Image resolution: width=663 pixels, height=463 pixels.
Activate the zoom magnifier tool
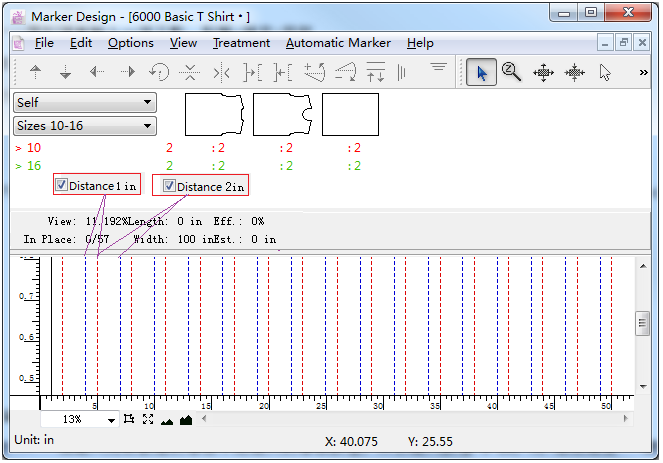(512, 73)
